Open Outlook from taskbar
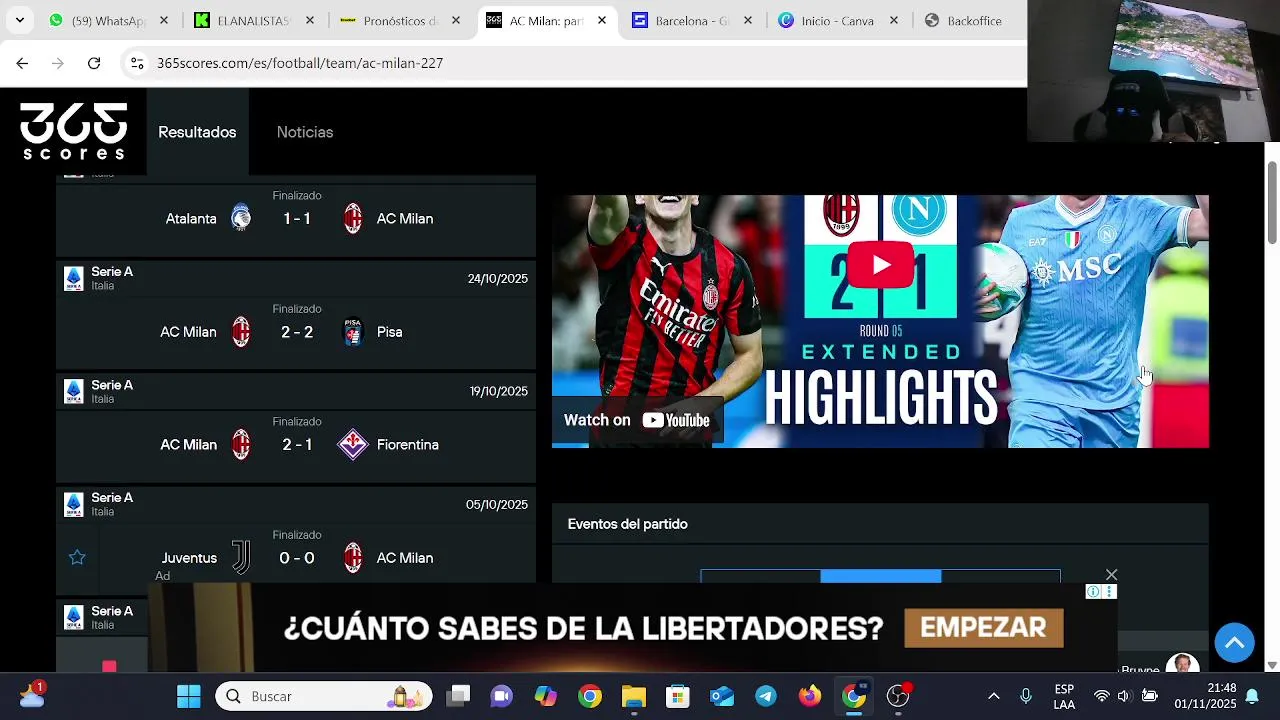Viewport: 1280px width, 720px height. pos(722,696)
